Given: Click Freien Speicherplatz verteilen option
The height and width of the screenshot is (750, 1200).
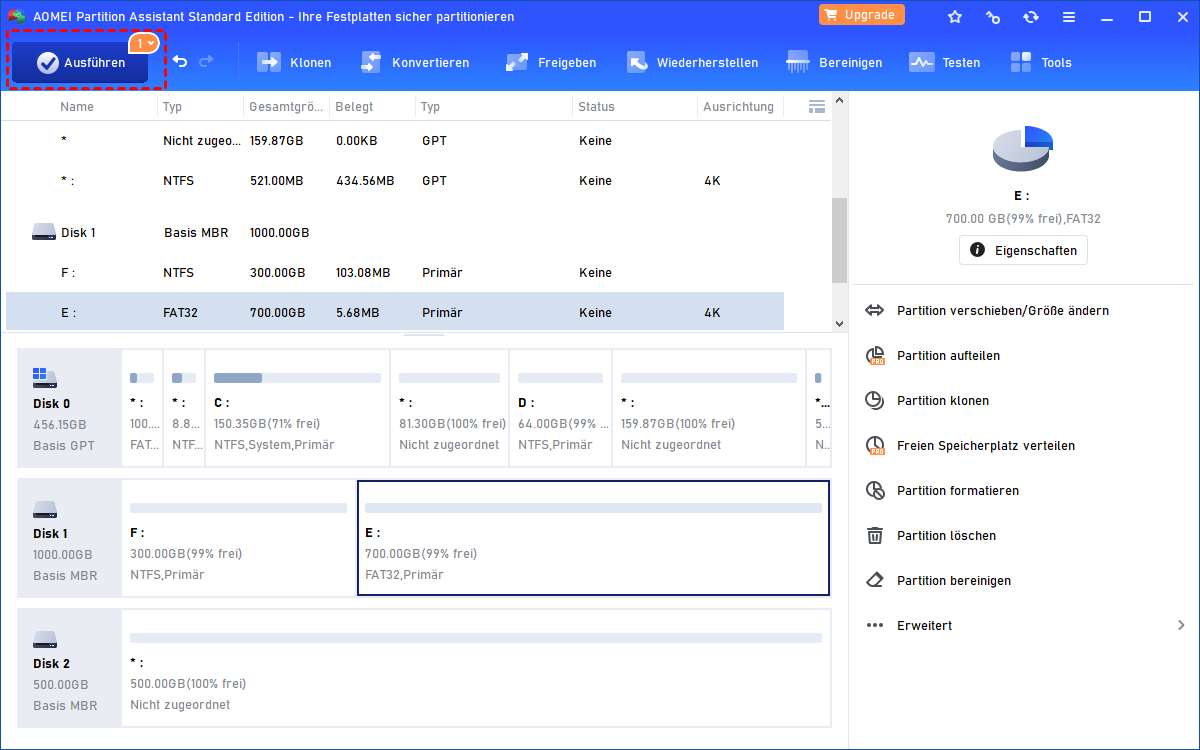Looking at the screenshot, I should [986, 446].
